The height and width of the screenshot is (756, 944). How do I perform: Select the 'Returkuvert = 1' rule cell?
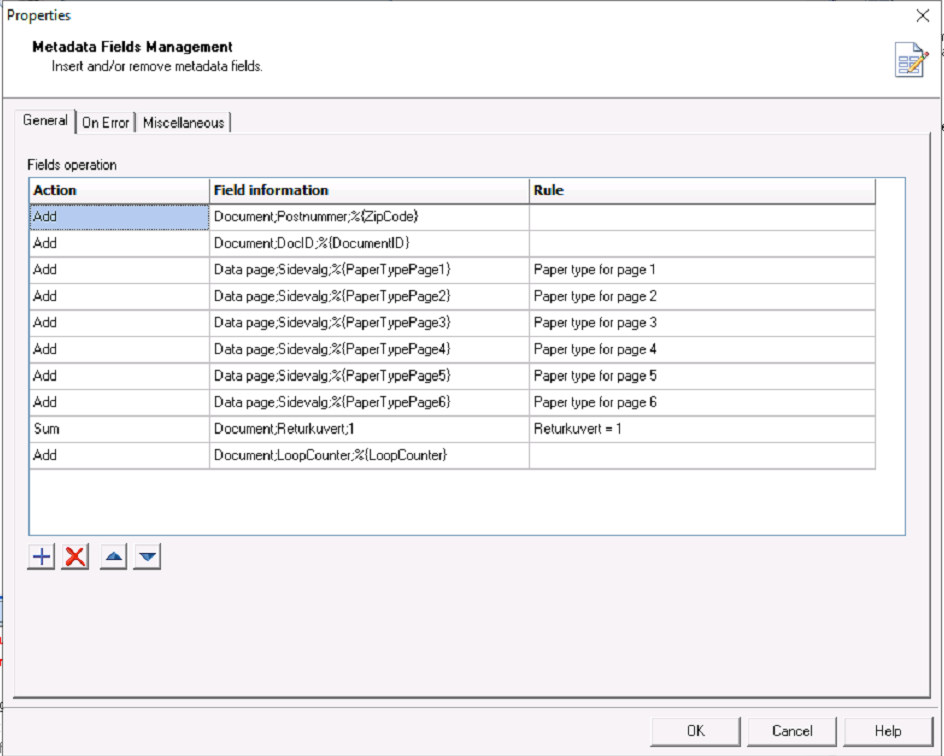point(703,429)
